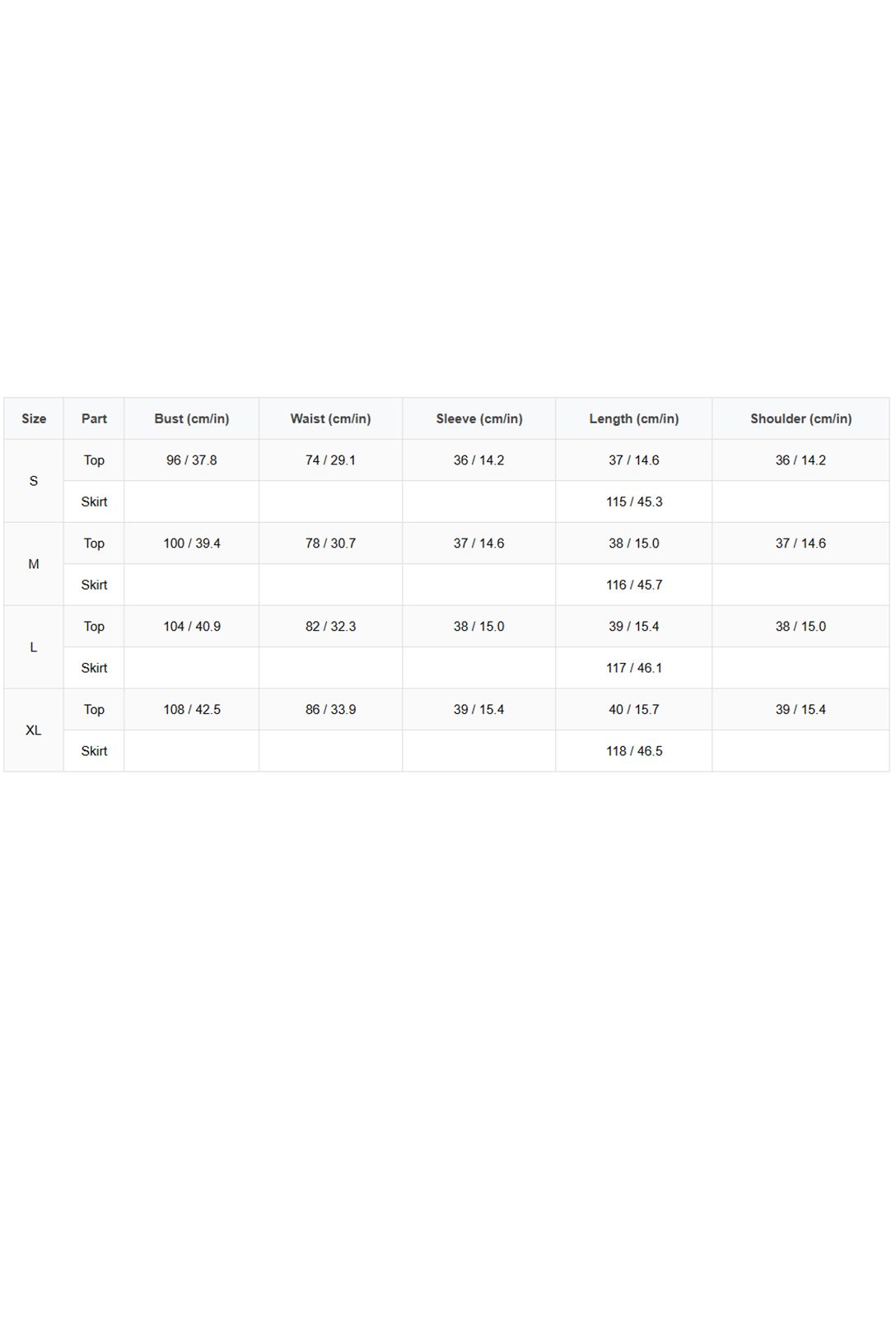
Task: Select skirt length 118 / 46.5
Action: tap(634, 751)
